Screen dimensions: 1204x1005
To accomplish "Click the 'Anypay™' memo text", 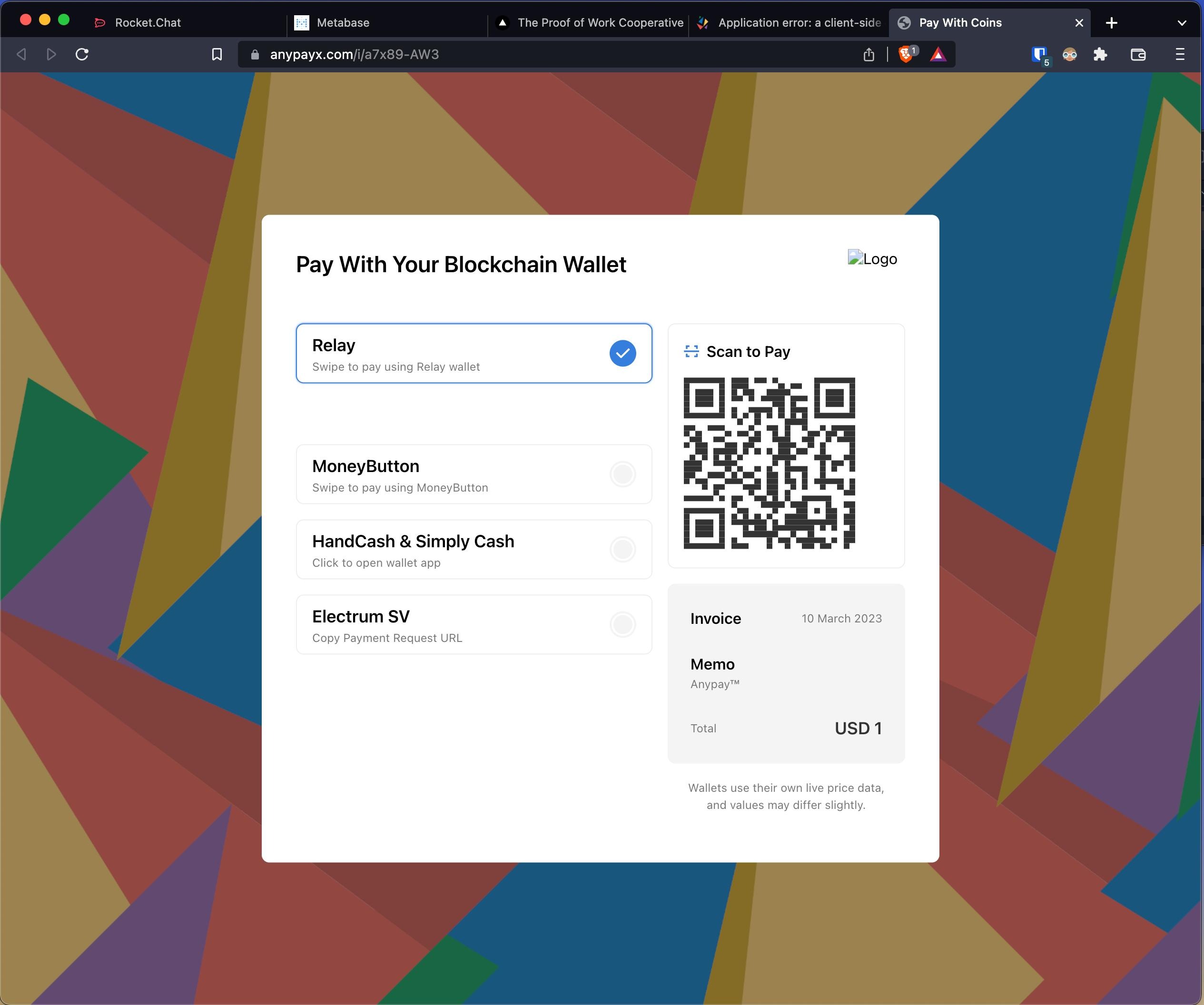I will (x=715, y=684).
